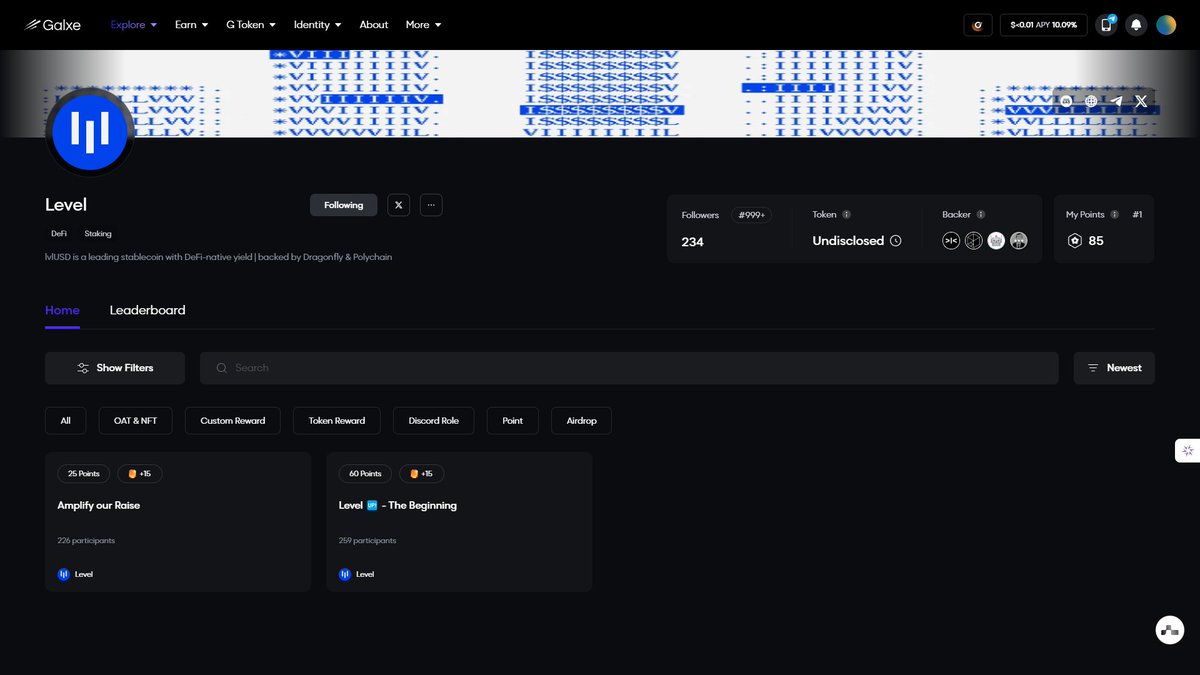Open Level's X profile from banner
The image size is (1200, 675).
click(1141, 101)
